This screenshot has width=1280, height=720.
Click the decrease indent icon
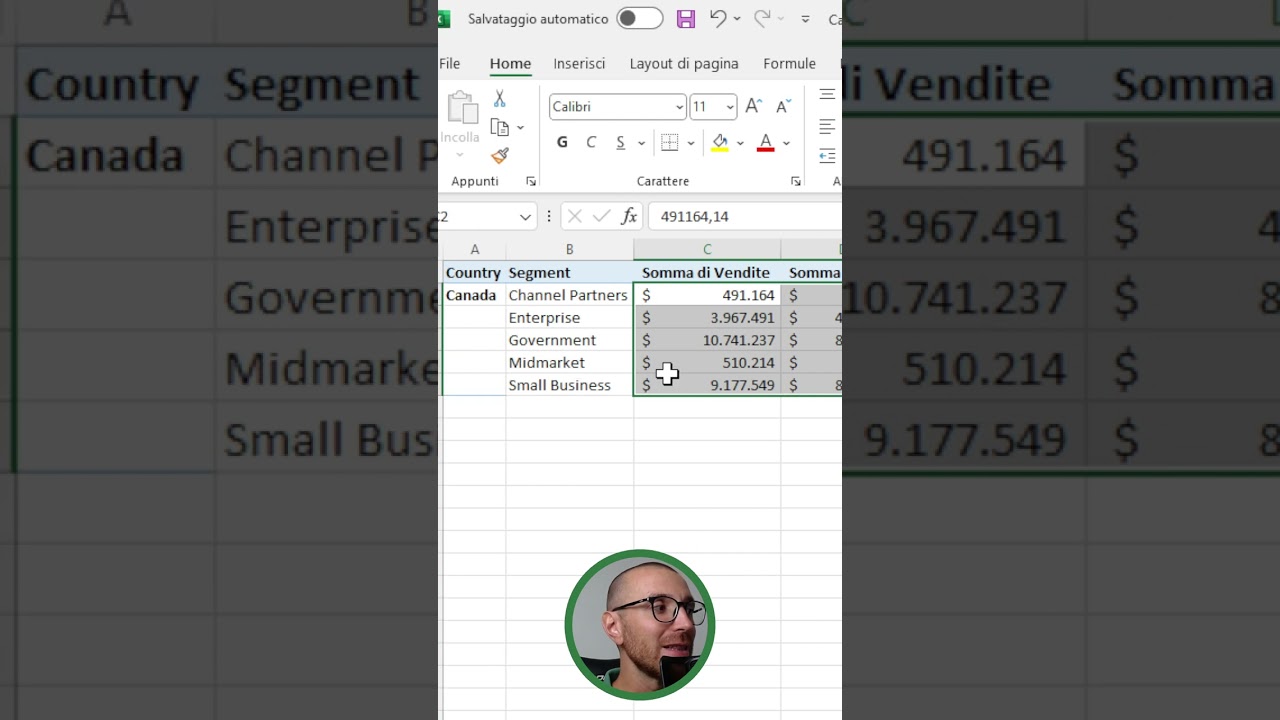pyautogui.click(x=828, y=155)
